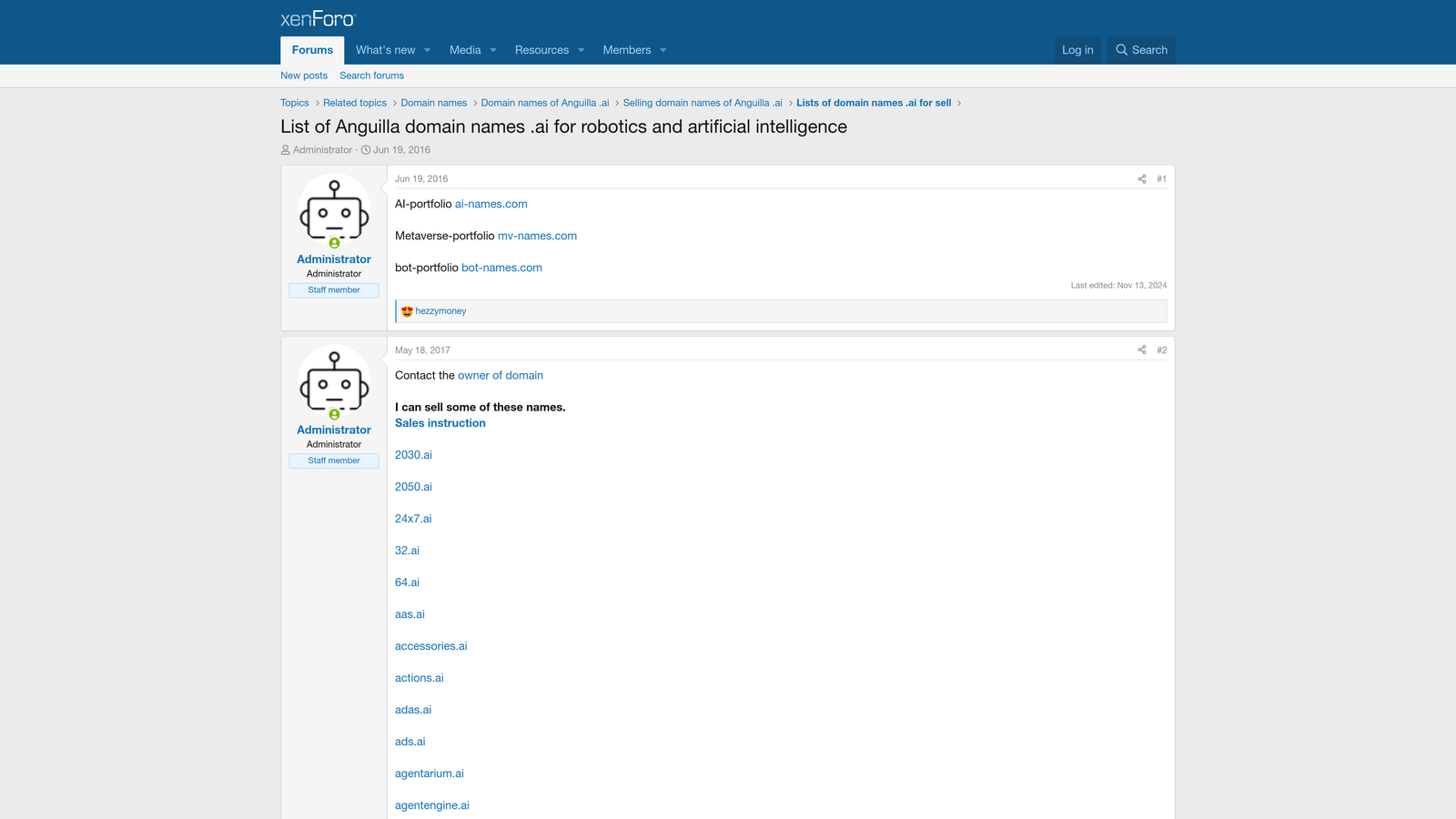This screenshot has width=1456, height=819.
Task: Click hezzymoney in the reactions bar
Action: 440,310
